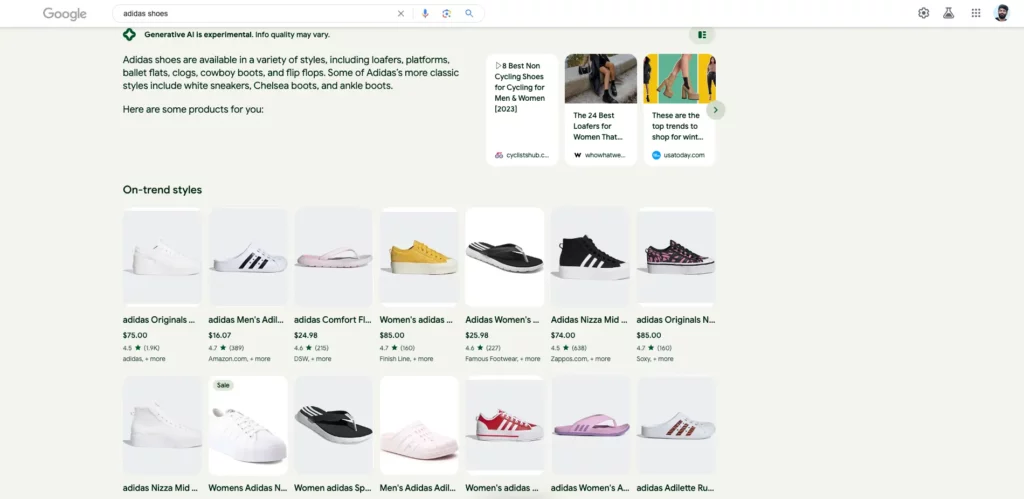Start voice search with microphone icon
1024x499 pixels.
point(425,14)
